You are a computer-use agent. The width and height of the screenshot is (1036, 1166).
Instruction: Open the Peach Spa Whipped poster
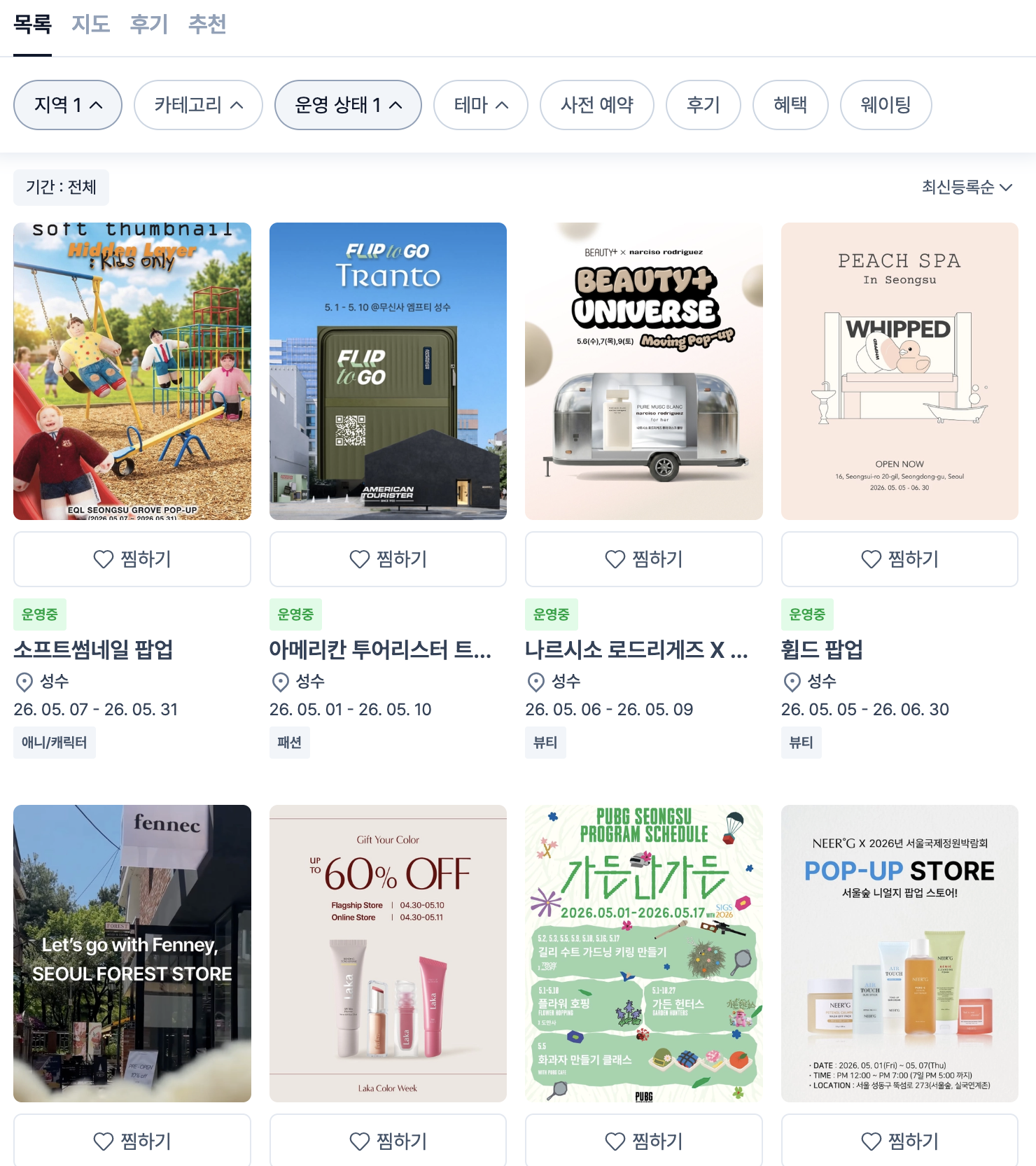899,371
